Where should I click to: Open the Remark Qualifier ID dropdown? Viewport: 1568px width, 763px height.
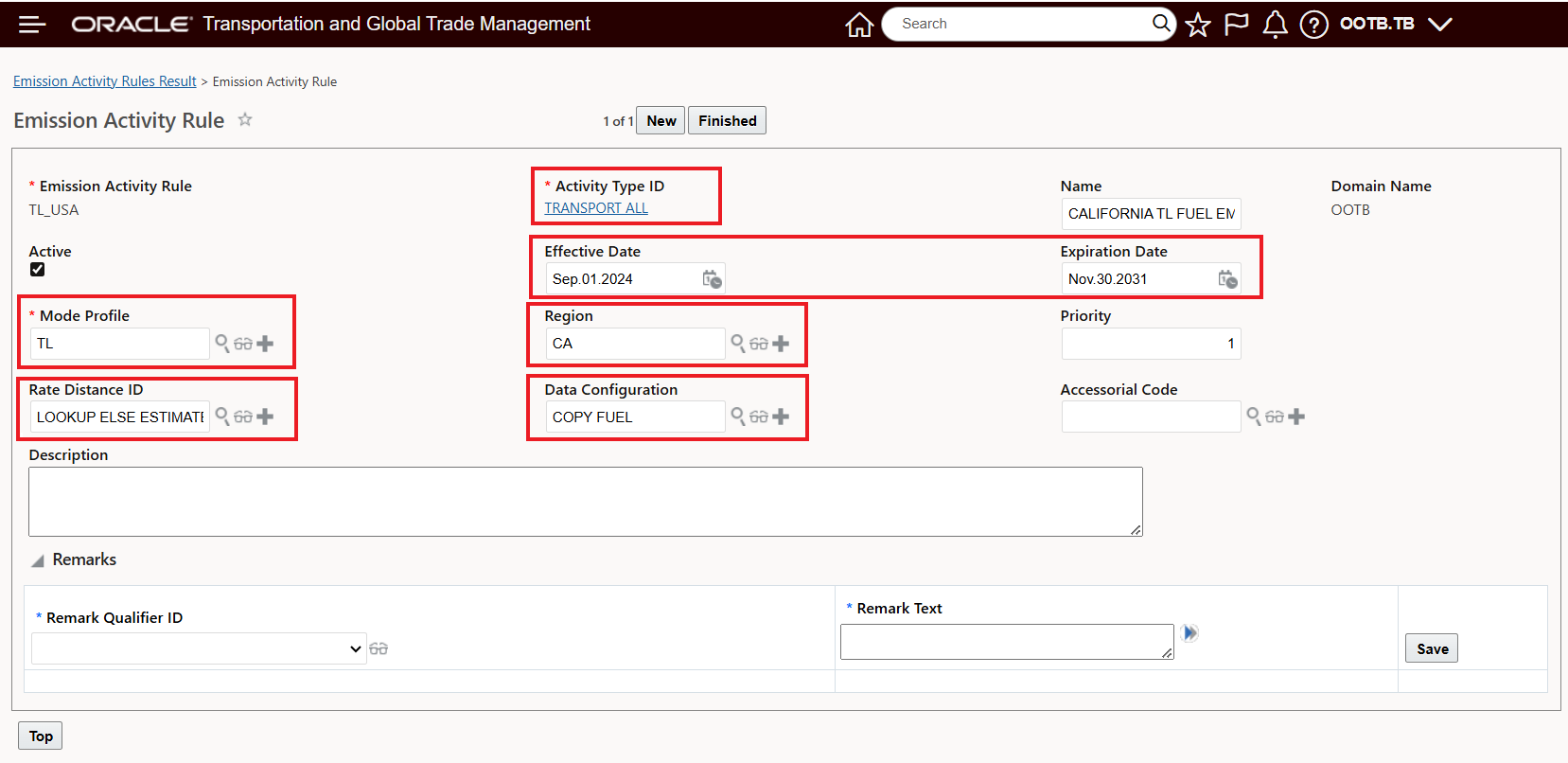[199, 648]
